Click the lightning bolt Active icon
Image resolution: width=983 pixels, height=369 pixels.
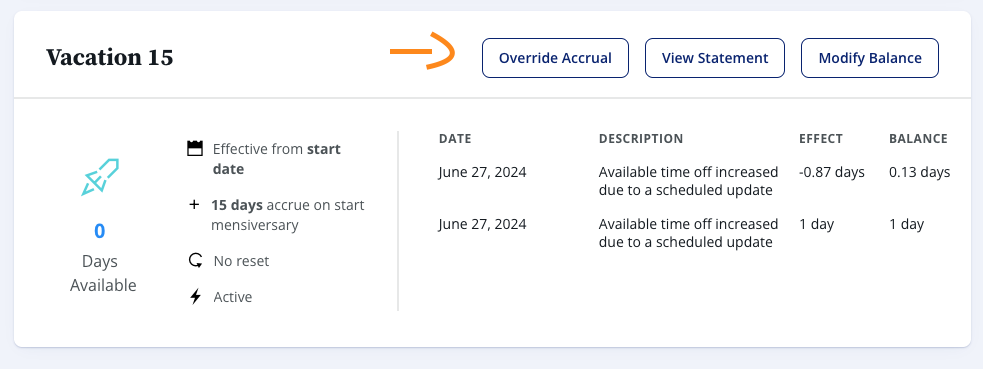click(195, 296)
